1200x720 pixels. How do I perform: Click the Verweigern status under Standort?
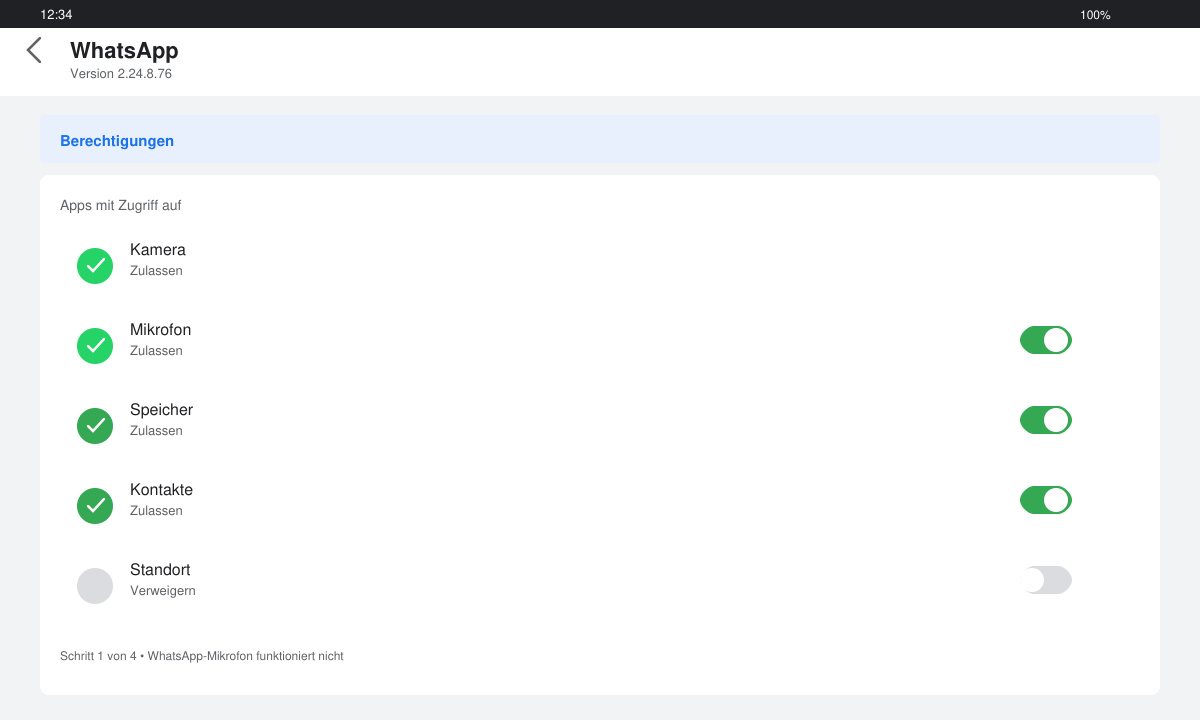[x=163, y=591]
